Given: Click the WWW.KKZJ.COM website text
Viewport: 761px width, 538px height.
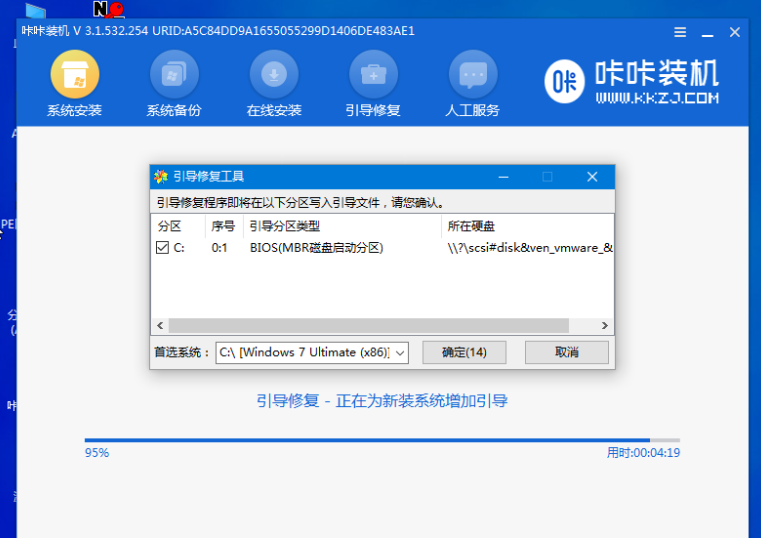Looking at the screenshot, I should click(657, 98).
